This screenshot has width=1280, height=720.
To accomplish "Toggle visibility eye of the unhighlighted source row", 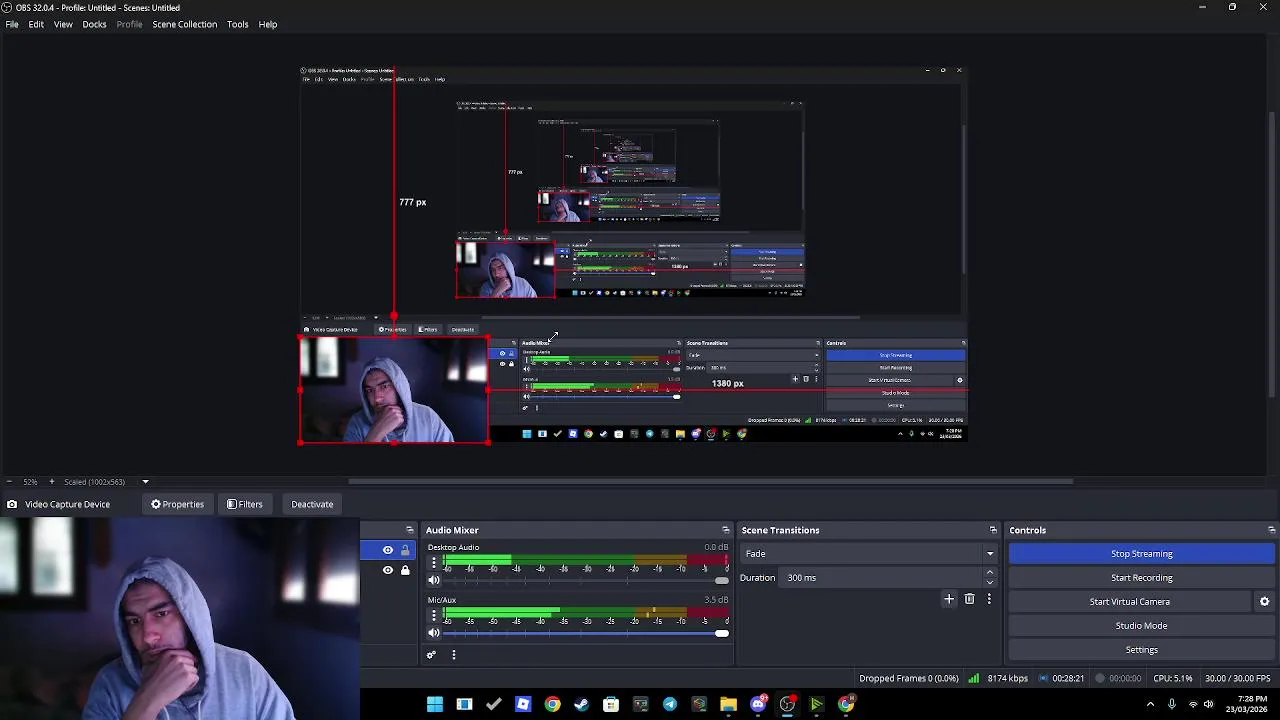I will 388,570.
